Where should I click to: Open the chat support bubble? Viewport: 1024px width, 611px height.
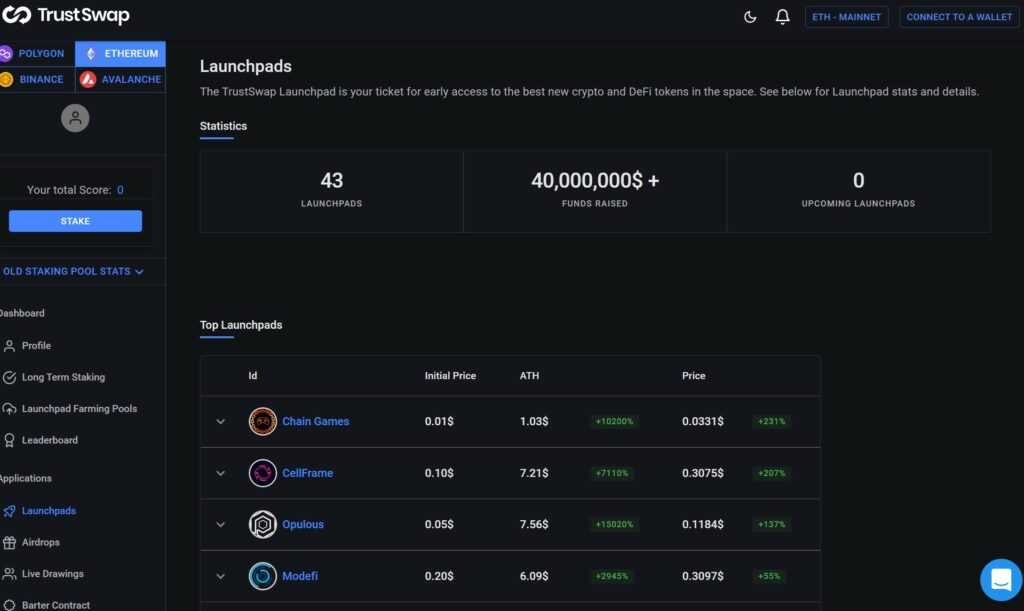pyautogui.click(x=1000, y=579)
